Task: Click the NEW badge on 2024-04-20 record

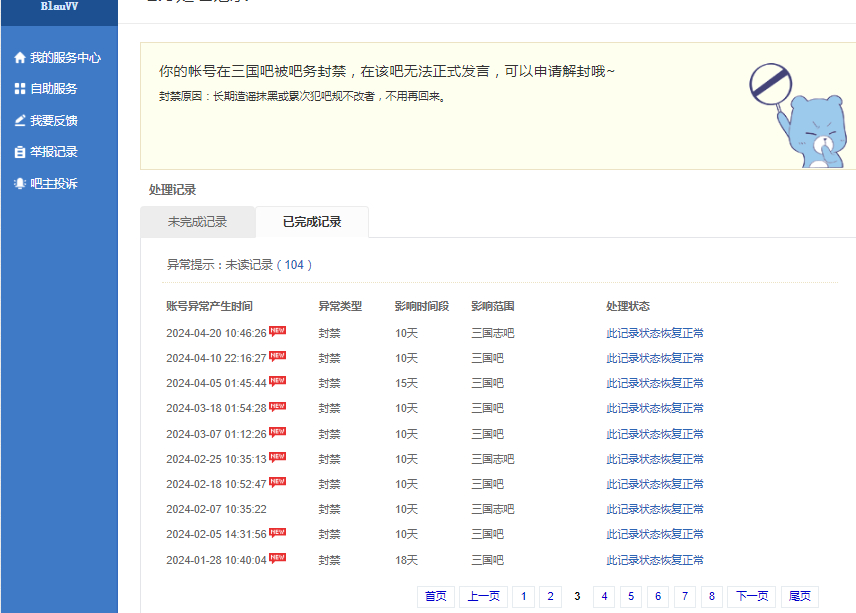Action: pos(277,331)
